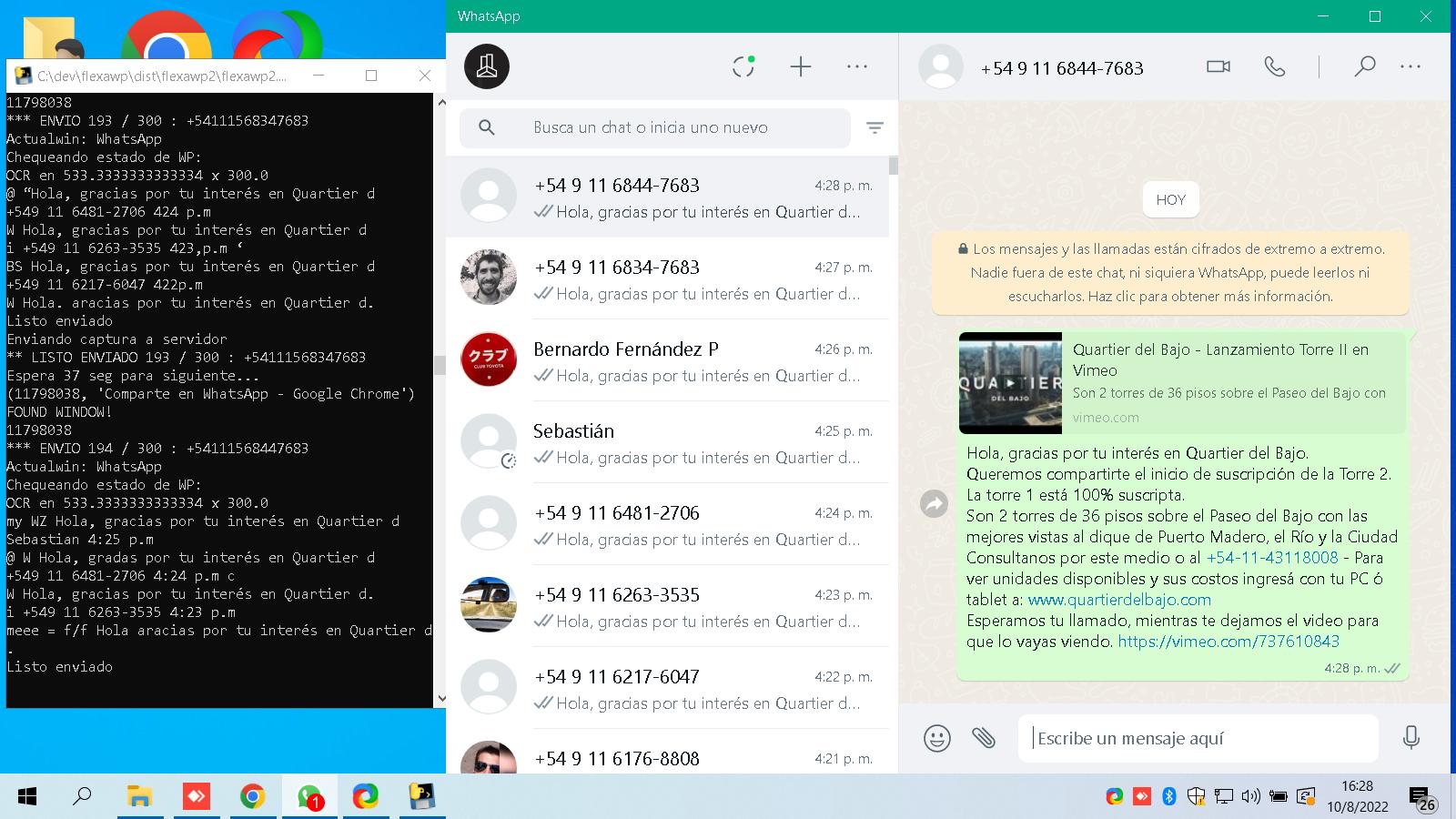This screenshot has width=1456, height=819.
Task: Click the chat list scrollbar
Action: [894, 166]
